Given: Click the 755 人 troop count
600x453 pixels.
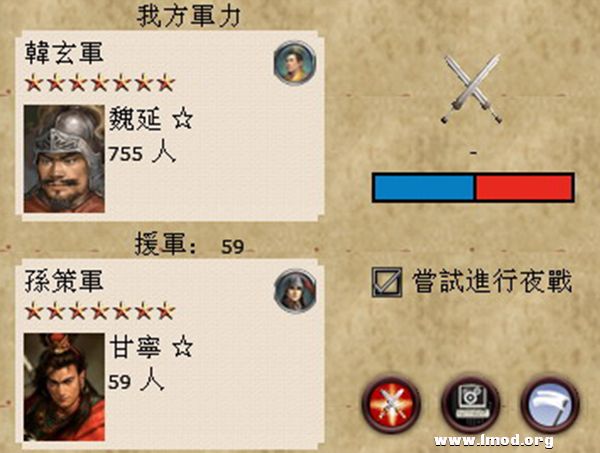Looking at the screenshot, I should (142, 154).
